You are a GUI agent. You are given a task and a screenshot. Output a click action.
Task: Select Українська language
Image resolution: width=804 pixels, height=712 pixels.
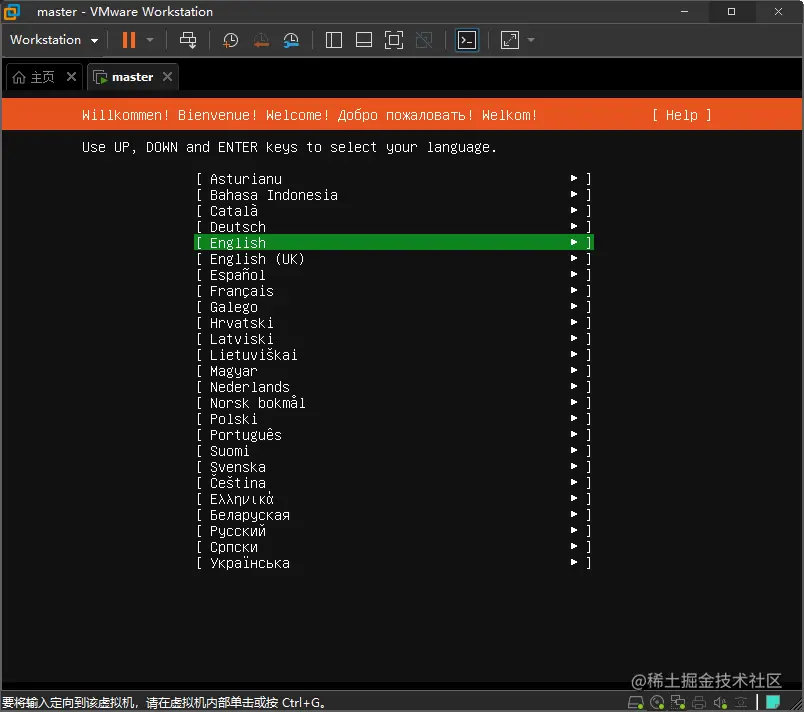coord(394,563)
